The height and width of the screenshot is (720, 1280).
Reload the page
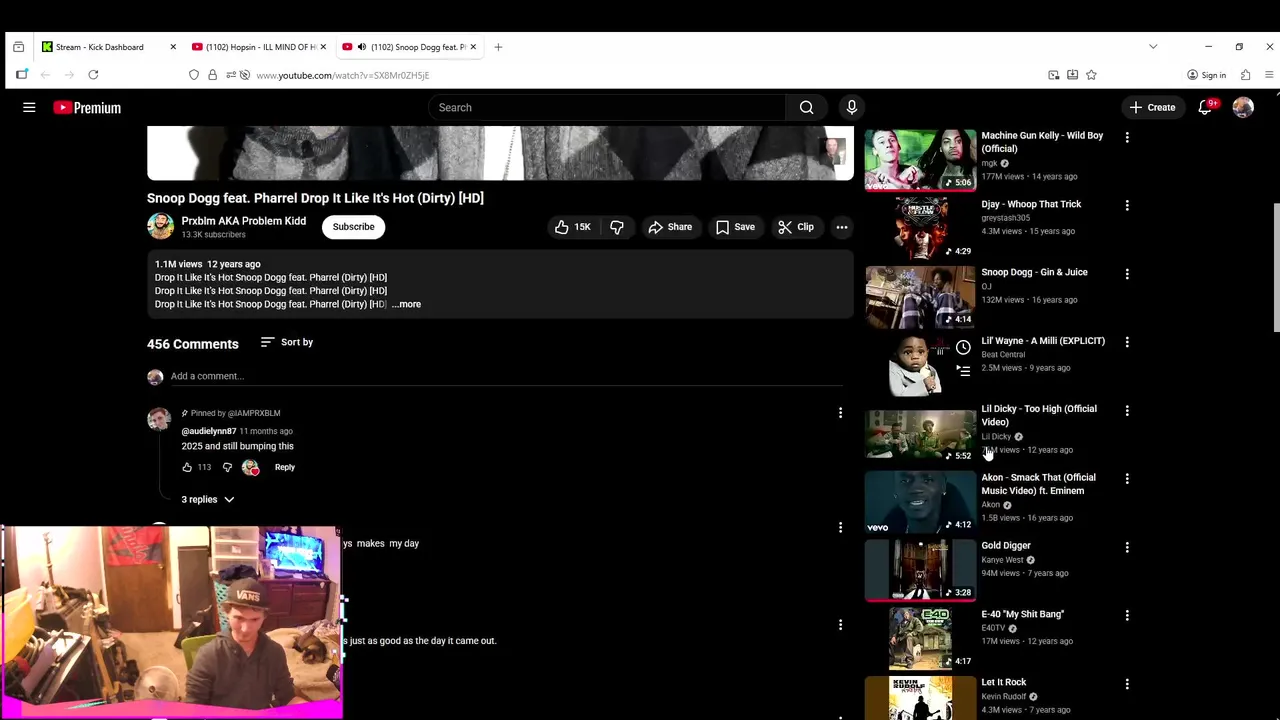point(93,75)
